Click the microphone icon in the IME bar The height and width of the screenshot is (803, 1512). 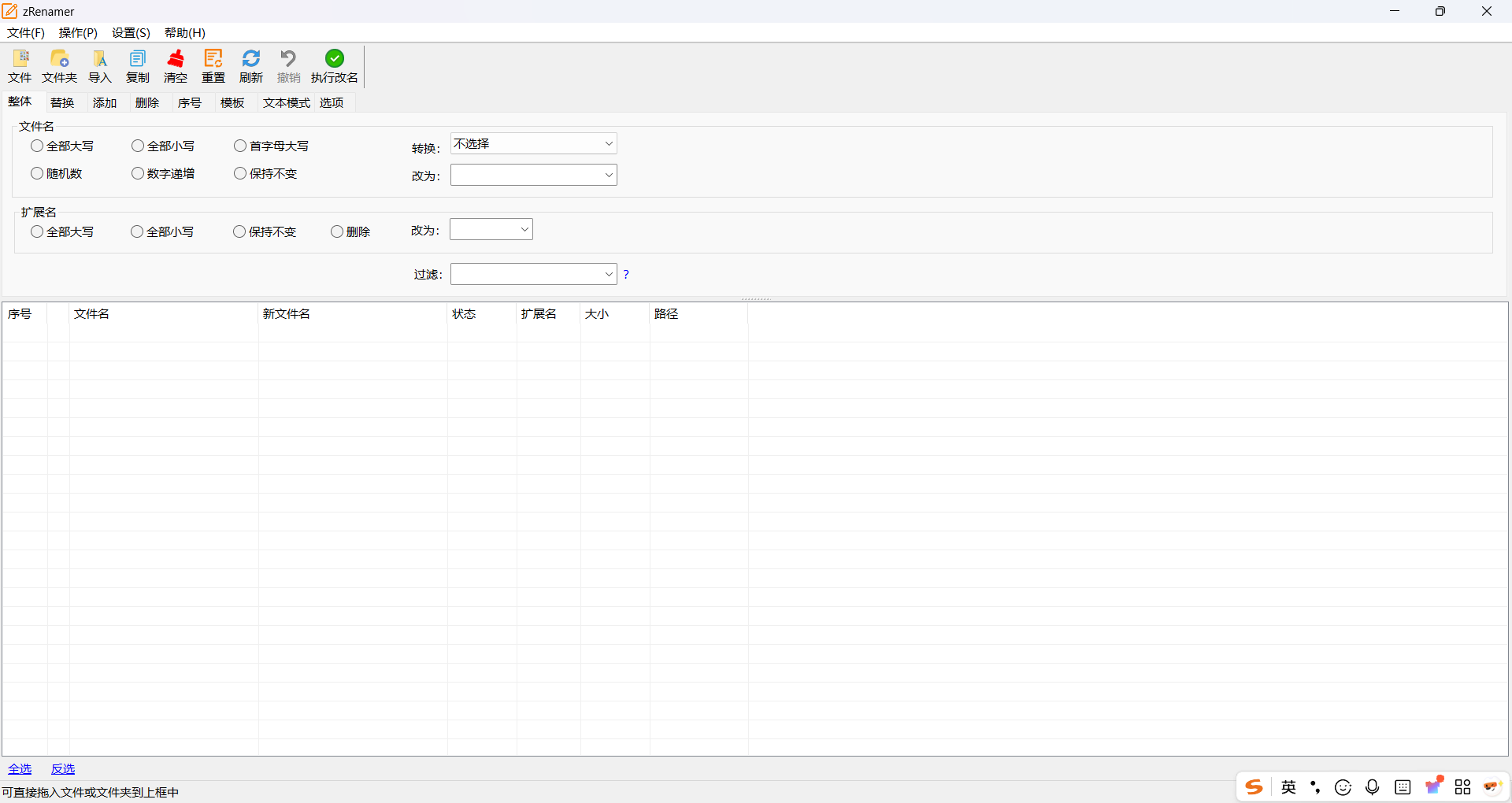1373,787
